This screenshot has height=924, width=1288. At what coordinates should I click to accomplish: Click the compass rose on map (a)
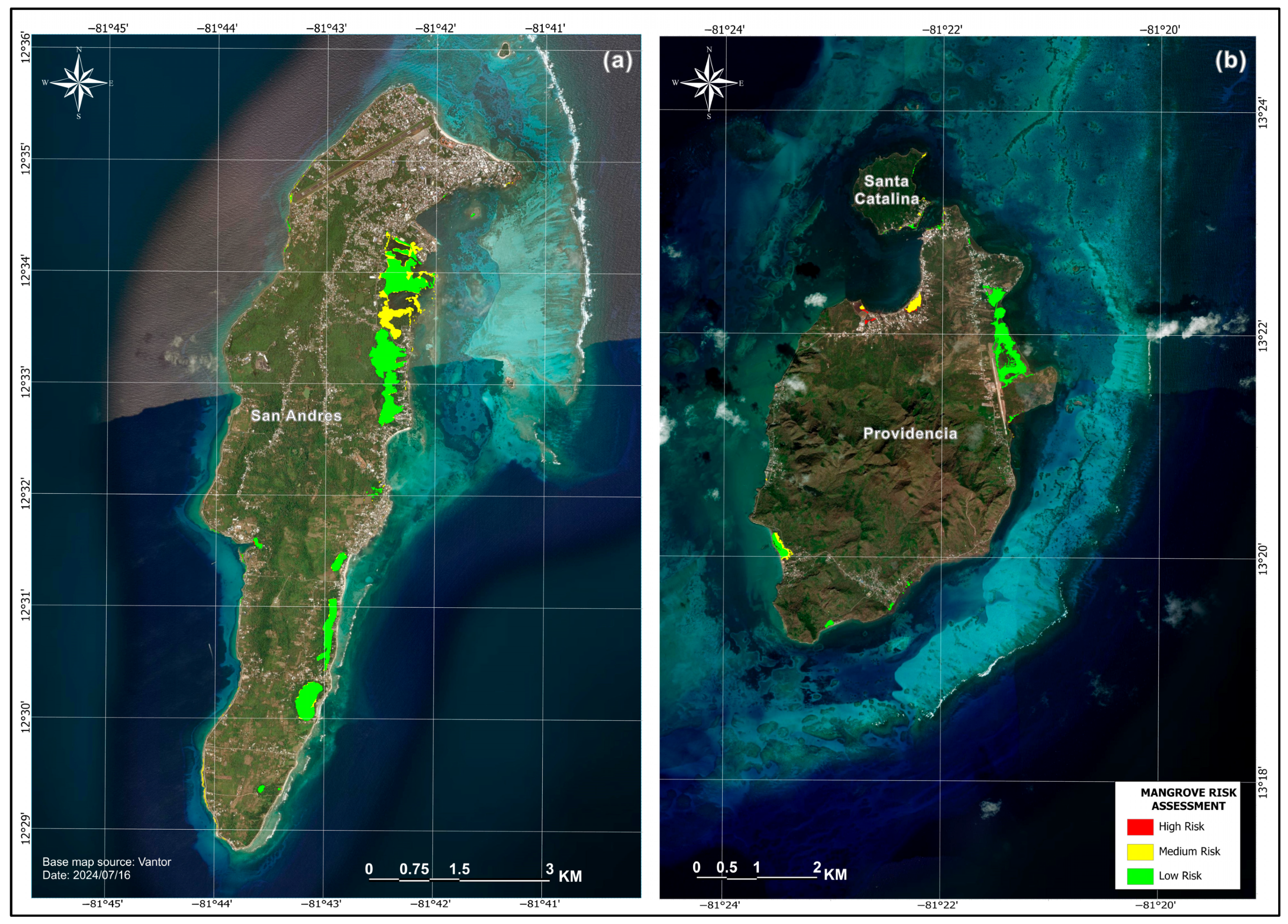pyautogui.click(x=78, y=83)
